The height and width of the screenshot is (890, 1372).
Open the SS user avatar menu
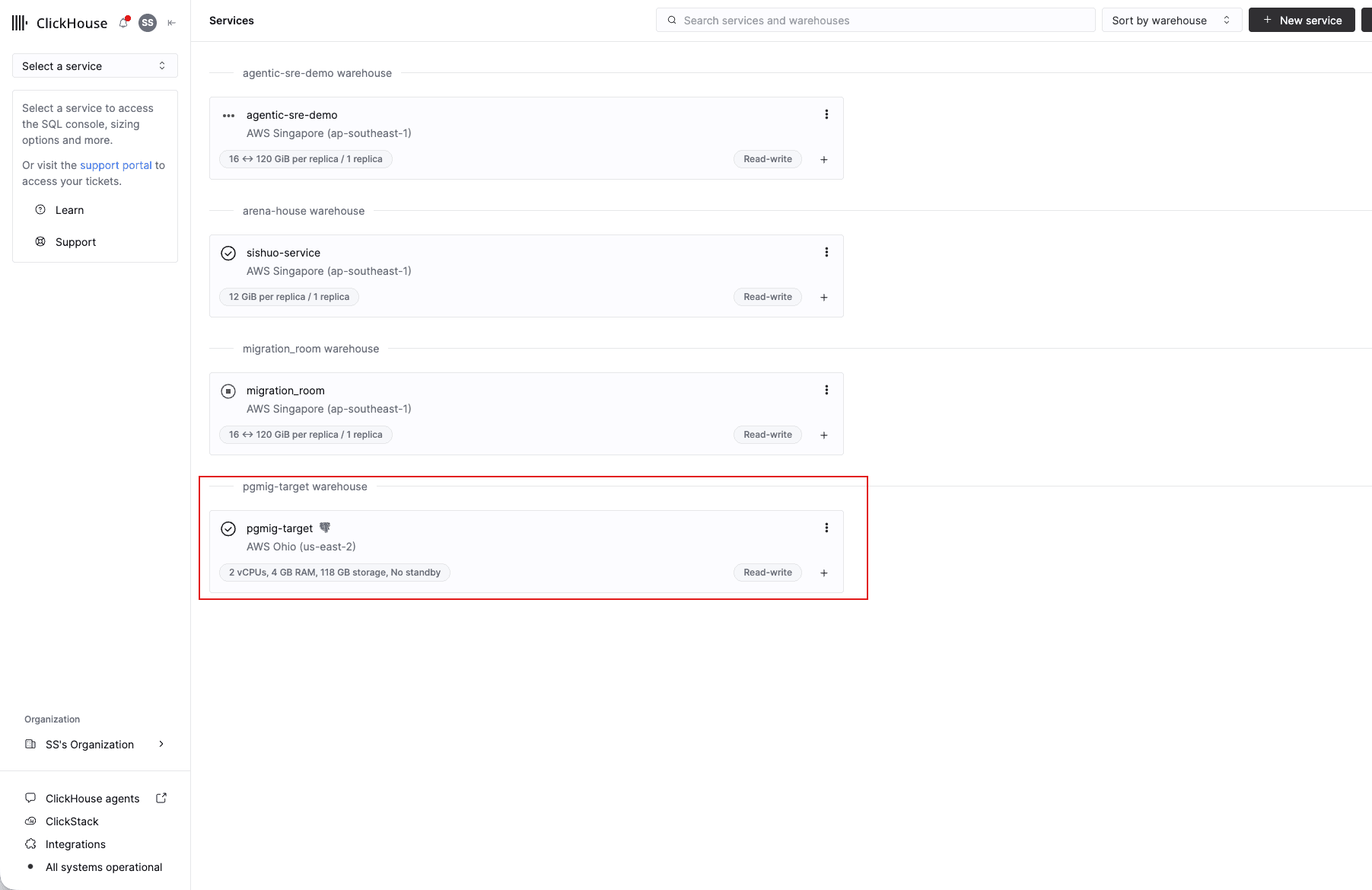[x=148, y=23]
